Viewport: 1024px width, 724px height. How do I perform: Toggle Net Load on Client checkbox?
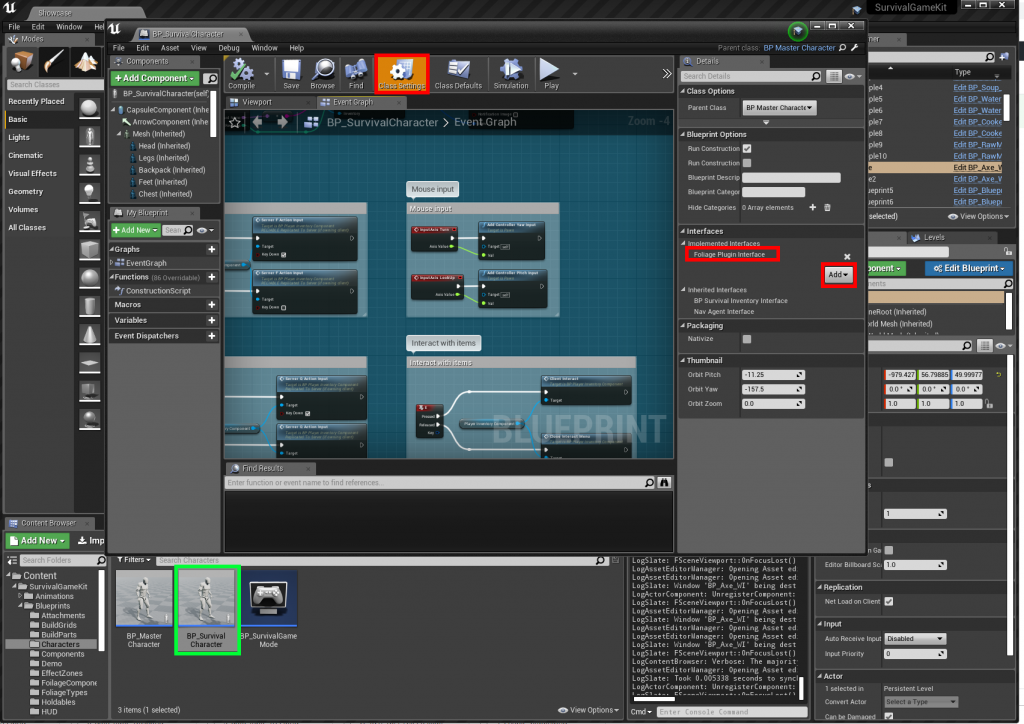(889, 602)
